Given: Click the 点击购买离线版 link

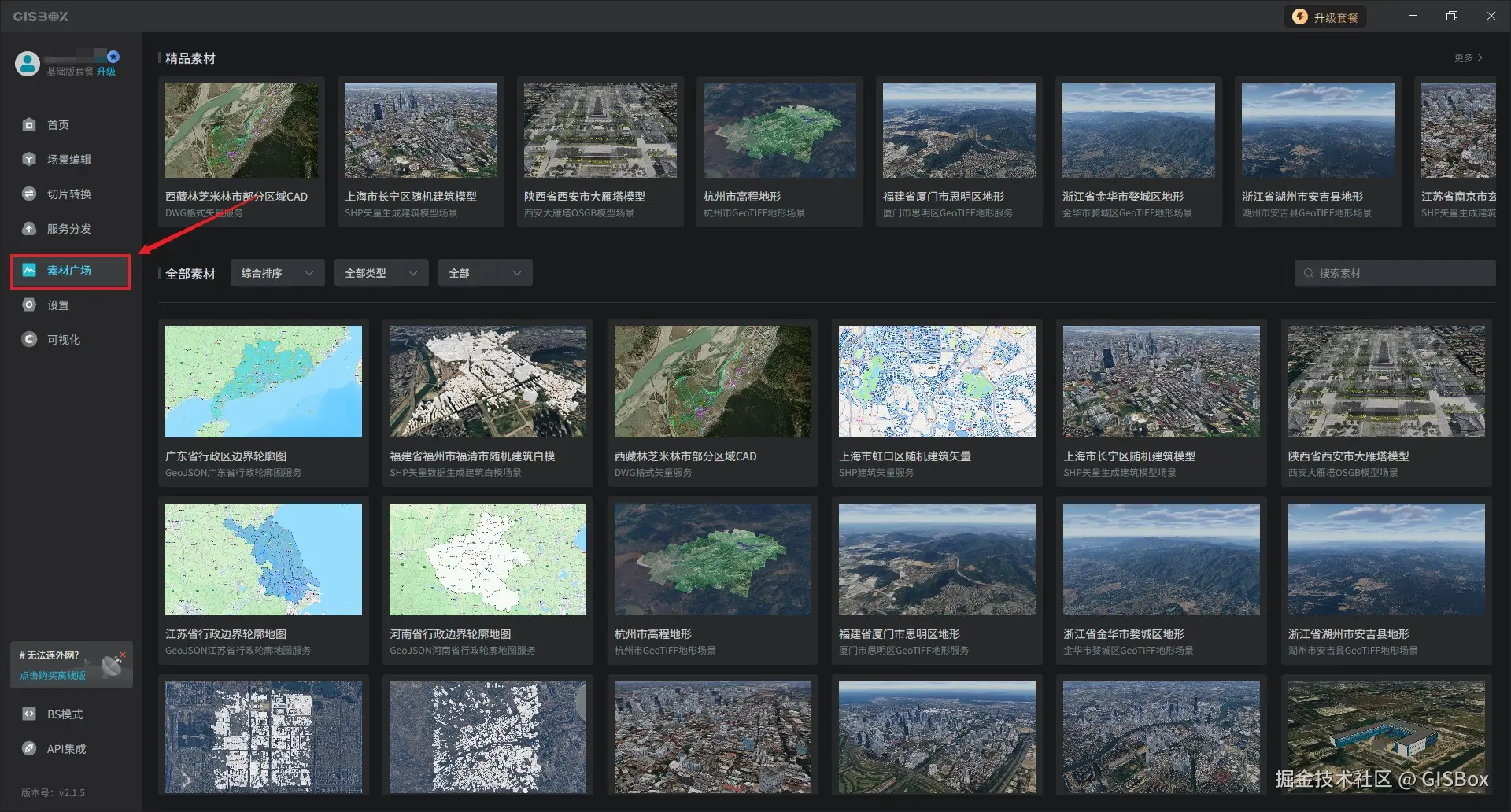Looking at the screenshot, I should 53,675.
